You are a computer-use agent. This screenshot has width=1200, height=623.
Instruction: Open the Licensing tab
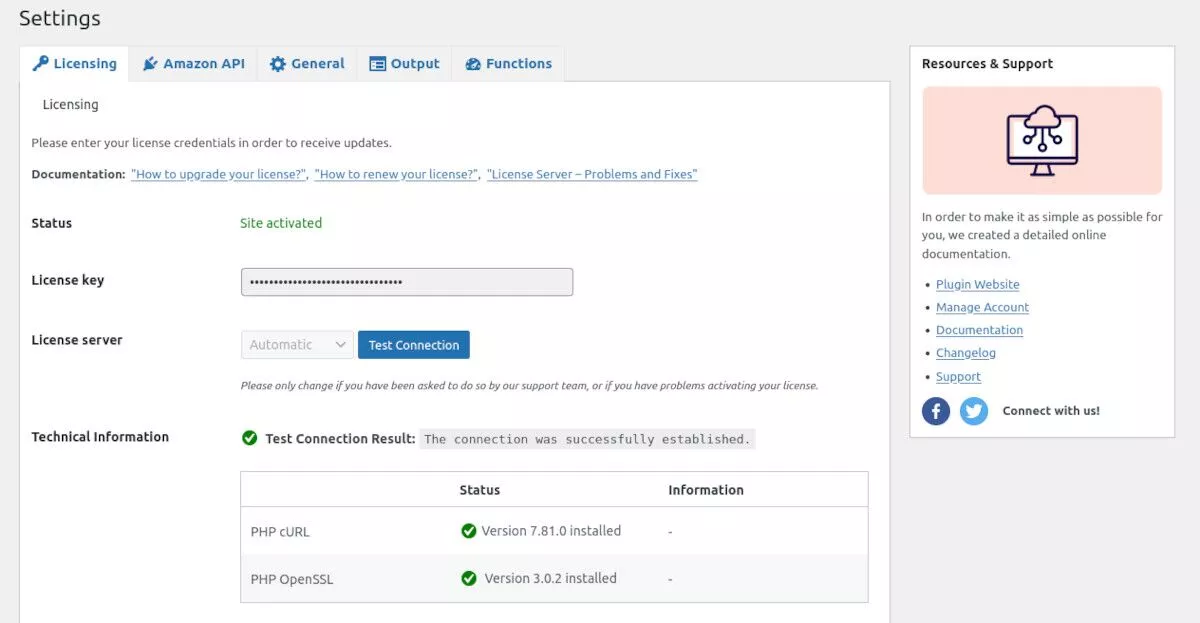click(75, 64)
